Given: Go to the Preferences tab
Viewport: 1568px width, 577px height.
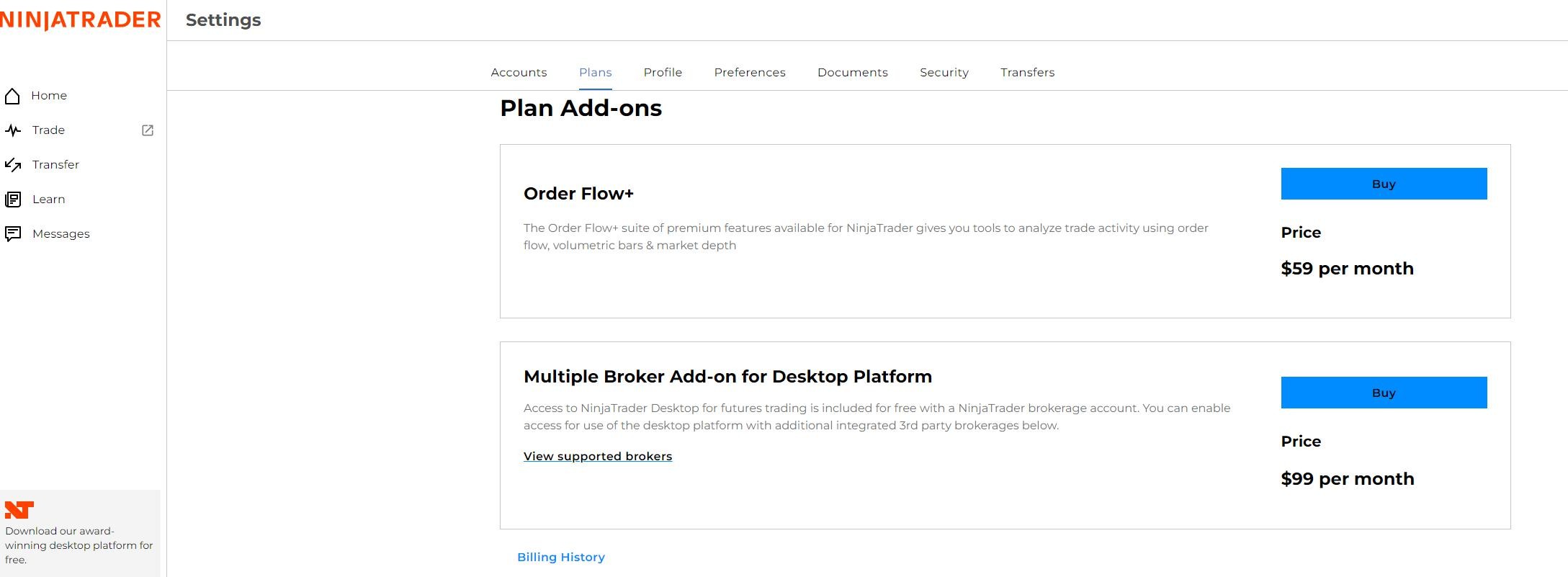Looking at the screenshot, I should 750,73.
